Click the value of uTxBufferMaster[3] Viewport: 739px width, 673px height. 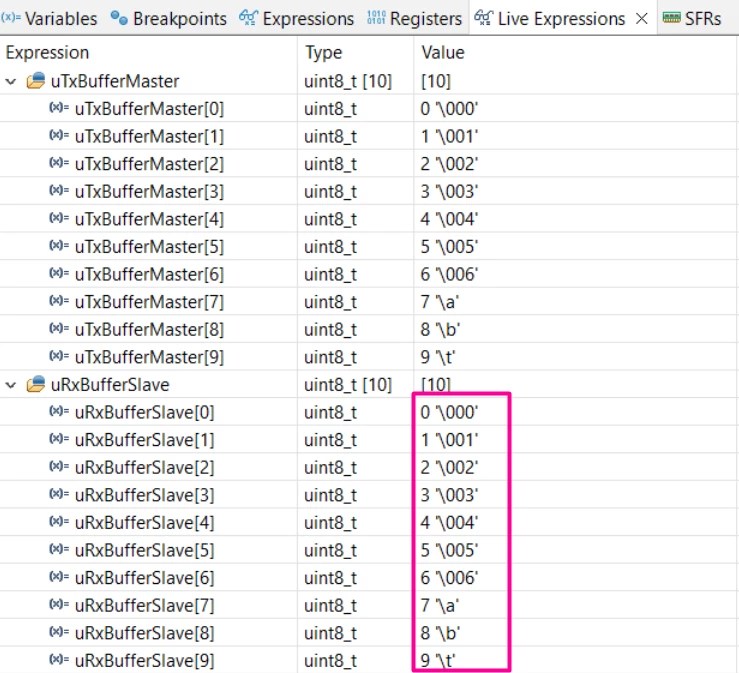(x=449, y=191)
